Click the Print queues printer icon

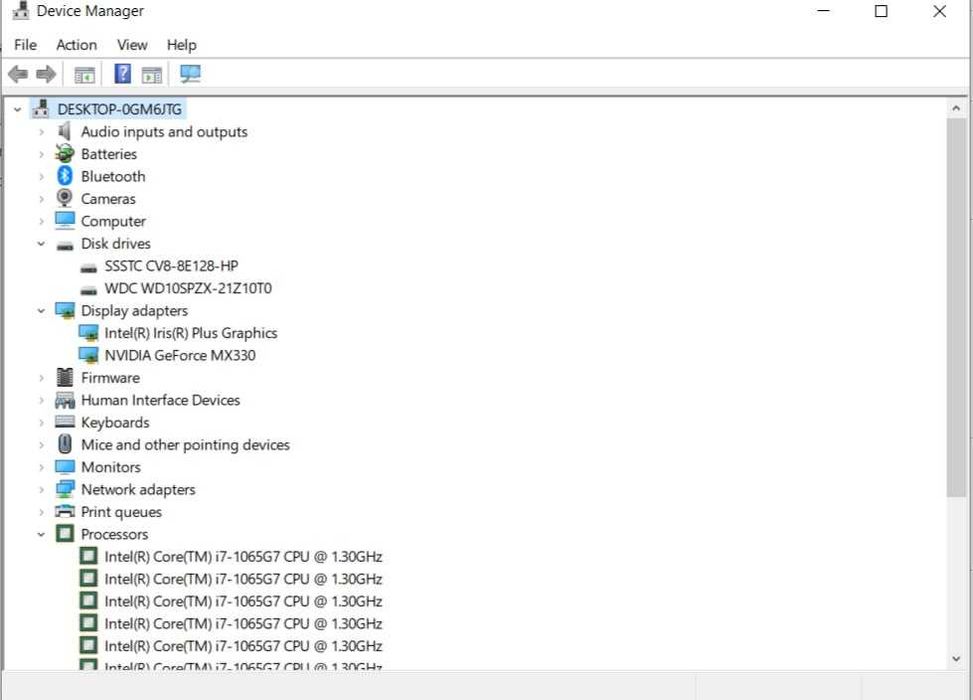[x=65, y=511]
